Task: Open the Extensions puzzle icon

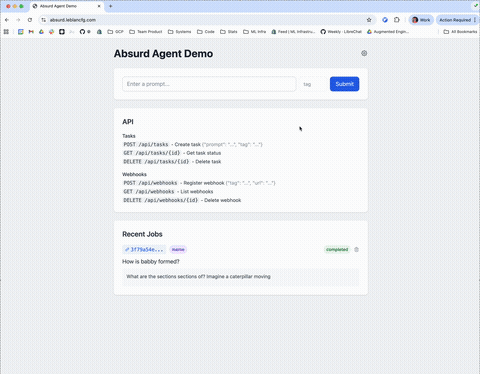Action: coord(397,20)
